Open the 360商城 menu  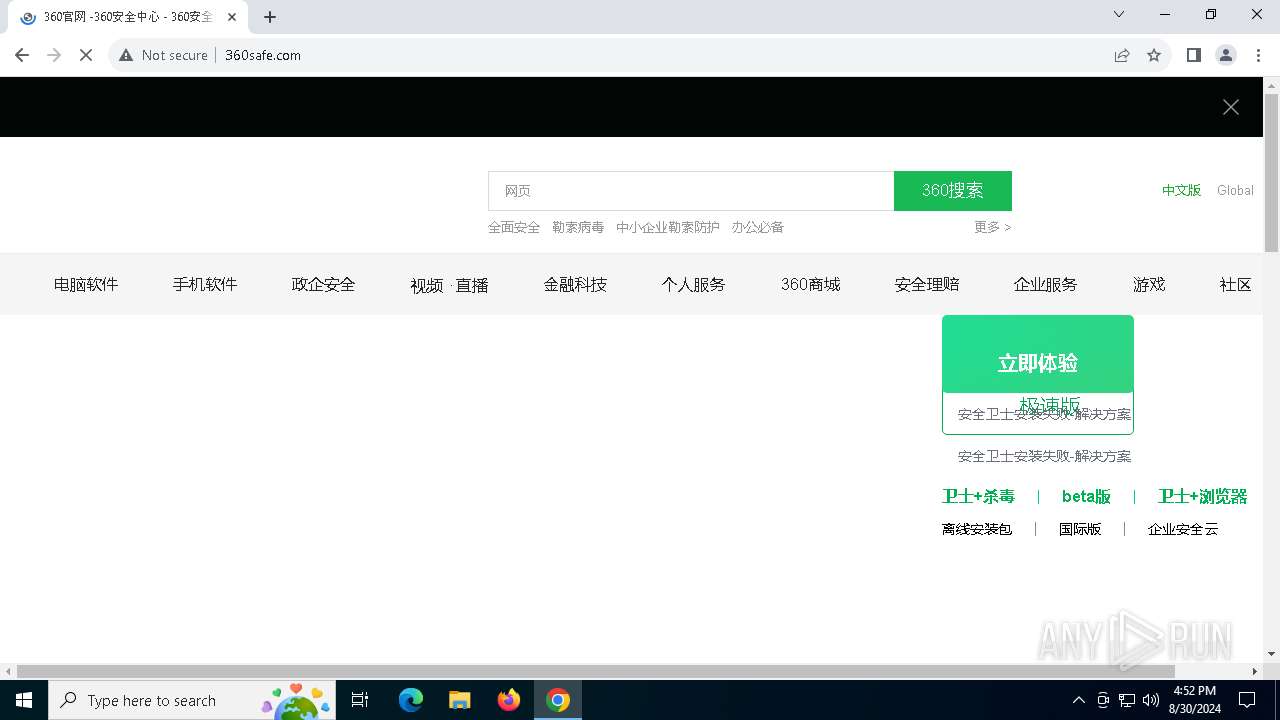click(x=810, y=284)
